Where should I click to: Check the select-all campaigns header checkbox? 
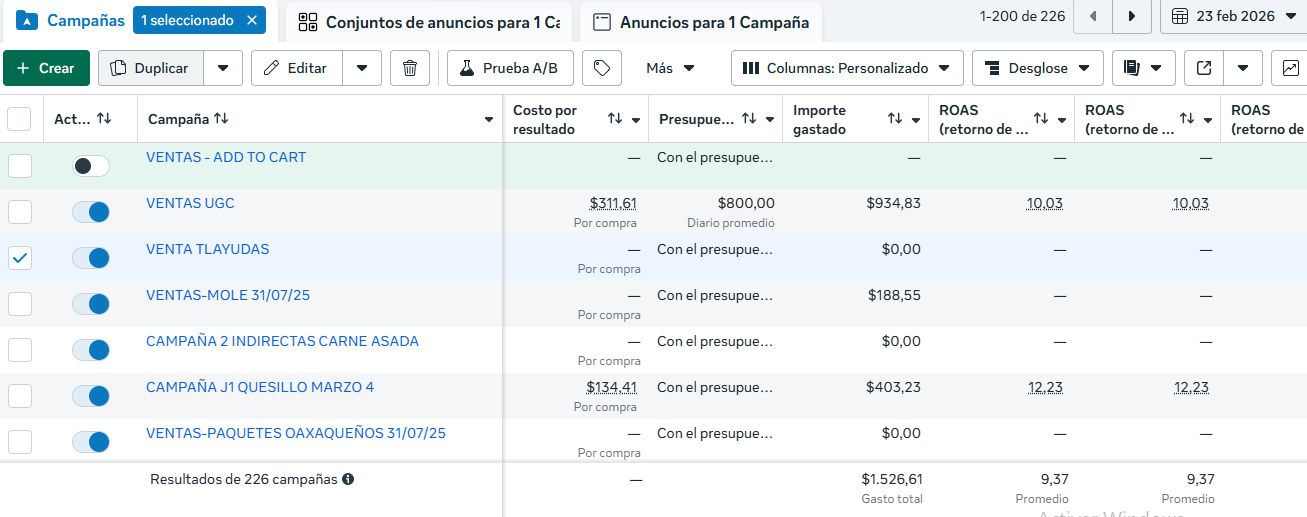pyautogui.click(x=20, y=119)
